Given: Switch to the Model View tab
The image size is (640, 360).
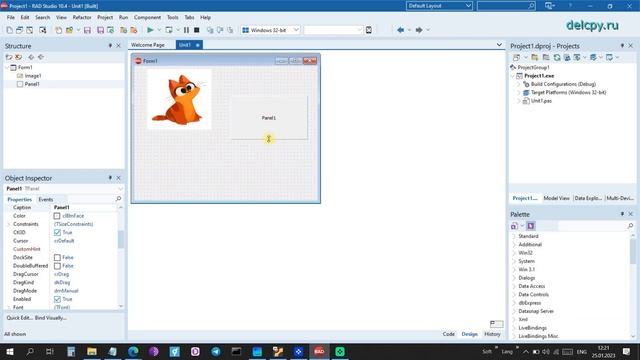Looking at the screenshot, I should point(556,198).
